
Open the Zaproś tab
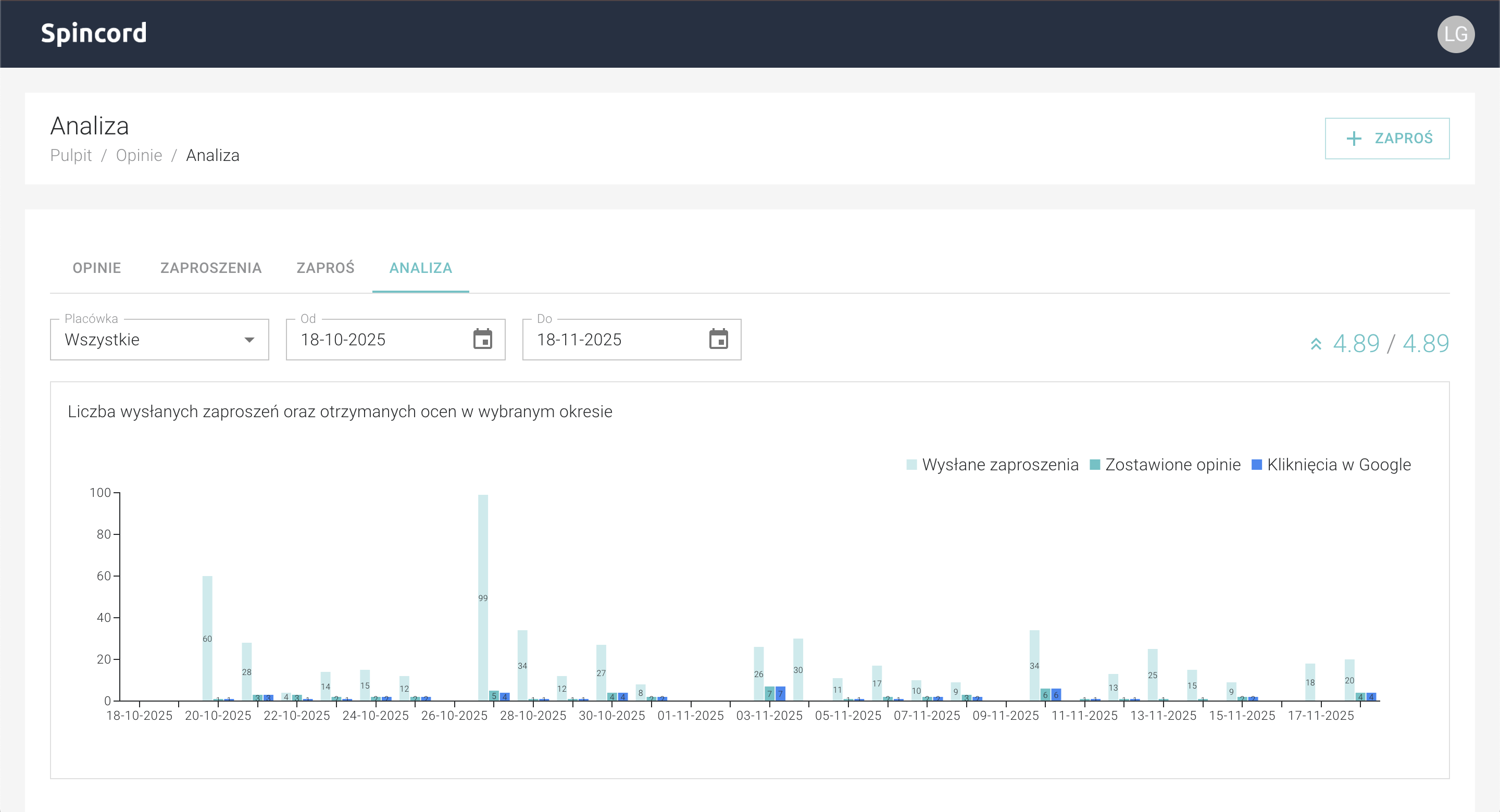(325, 268)
